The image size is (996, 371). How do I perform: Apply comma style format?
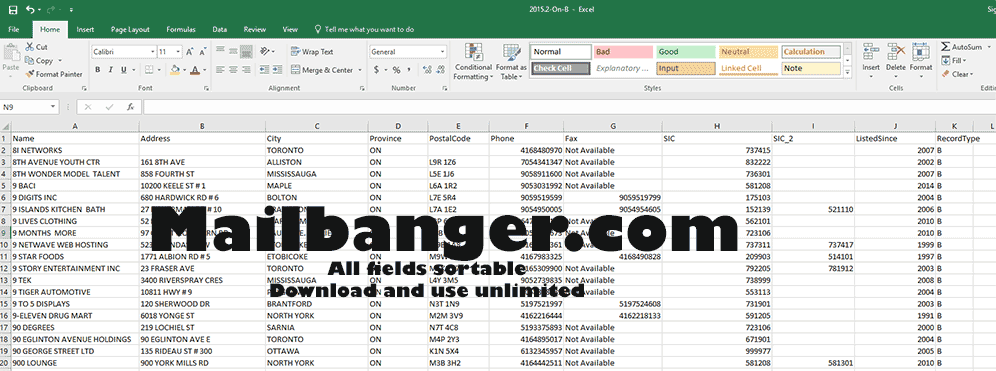(x=410, y=70)
